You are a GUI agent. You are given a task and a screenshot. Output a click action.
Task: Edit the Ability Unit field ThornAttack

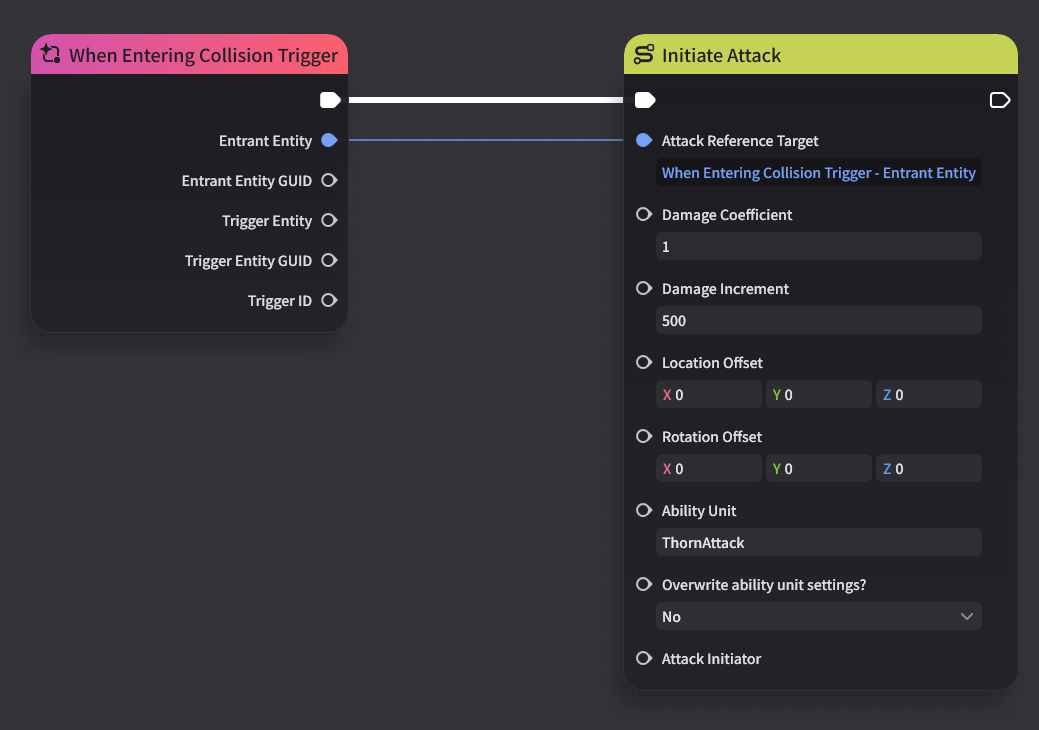pyautogui.click(x=818, y=543)
